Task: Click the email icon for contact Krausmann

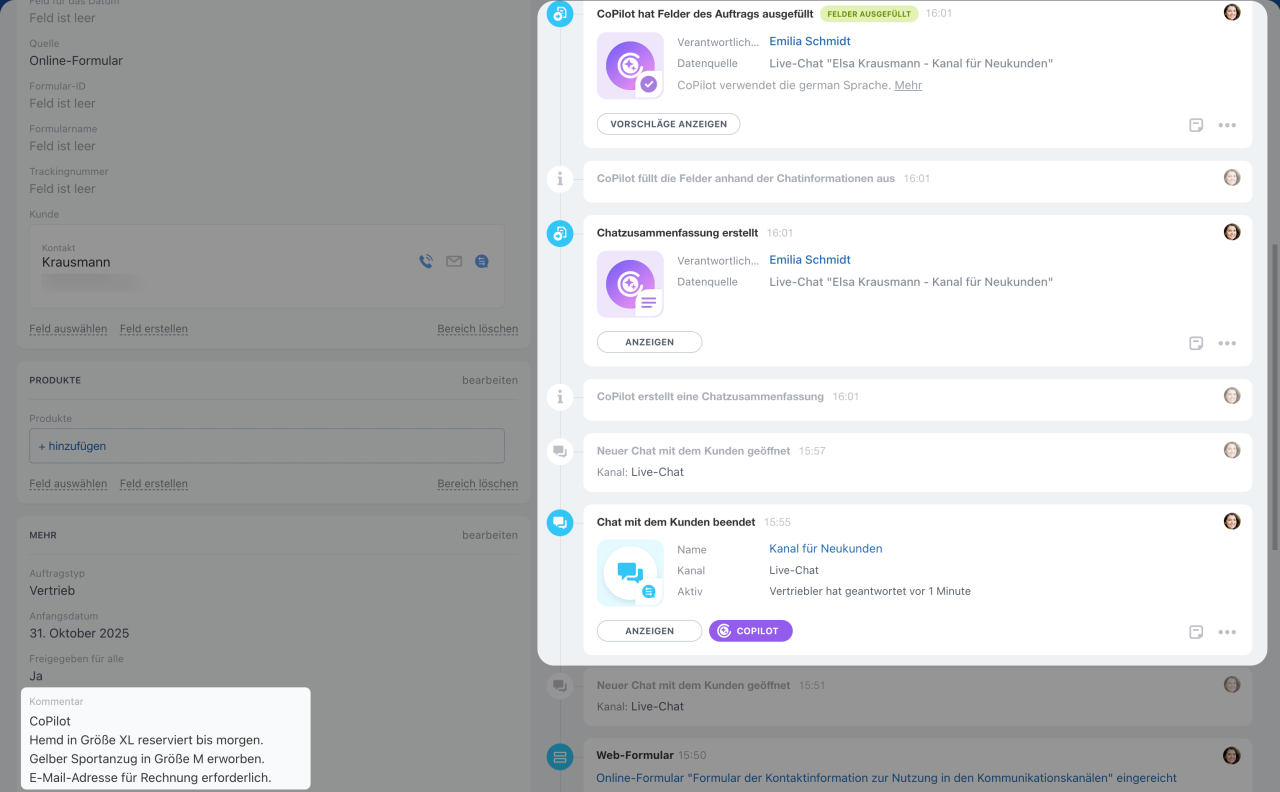Action: pos(454,261)
